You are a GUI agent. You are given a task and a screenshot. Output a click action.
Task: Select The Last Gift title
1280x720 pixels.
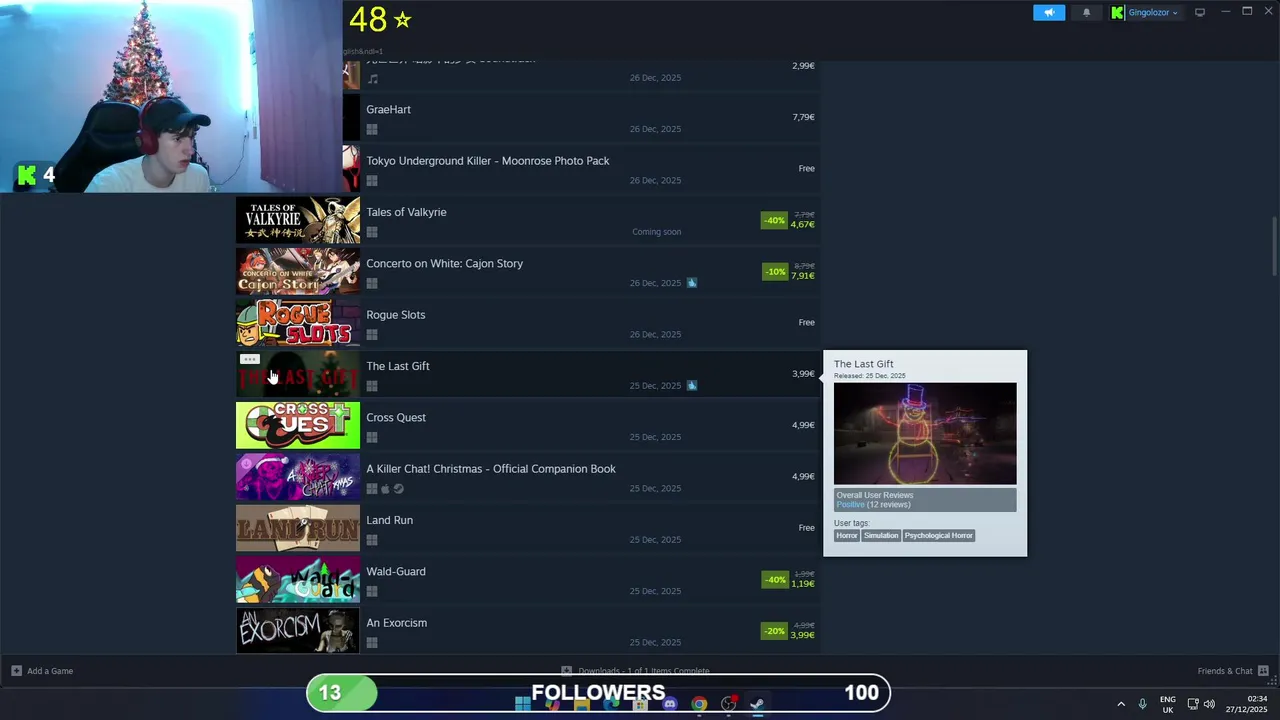click(x=397, y=366)
